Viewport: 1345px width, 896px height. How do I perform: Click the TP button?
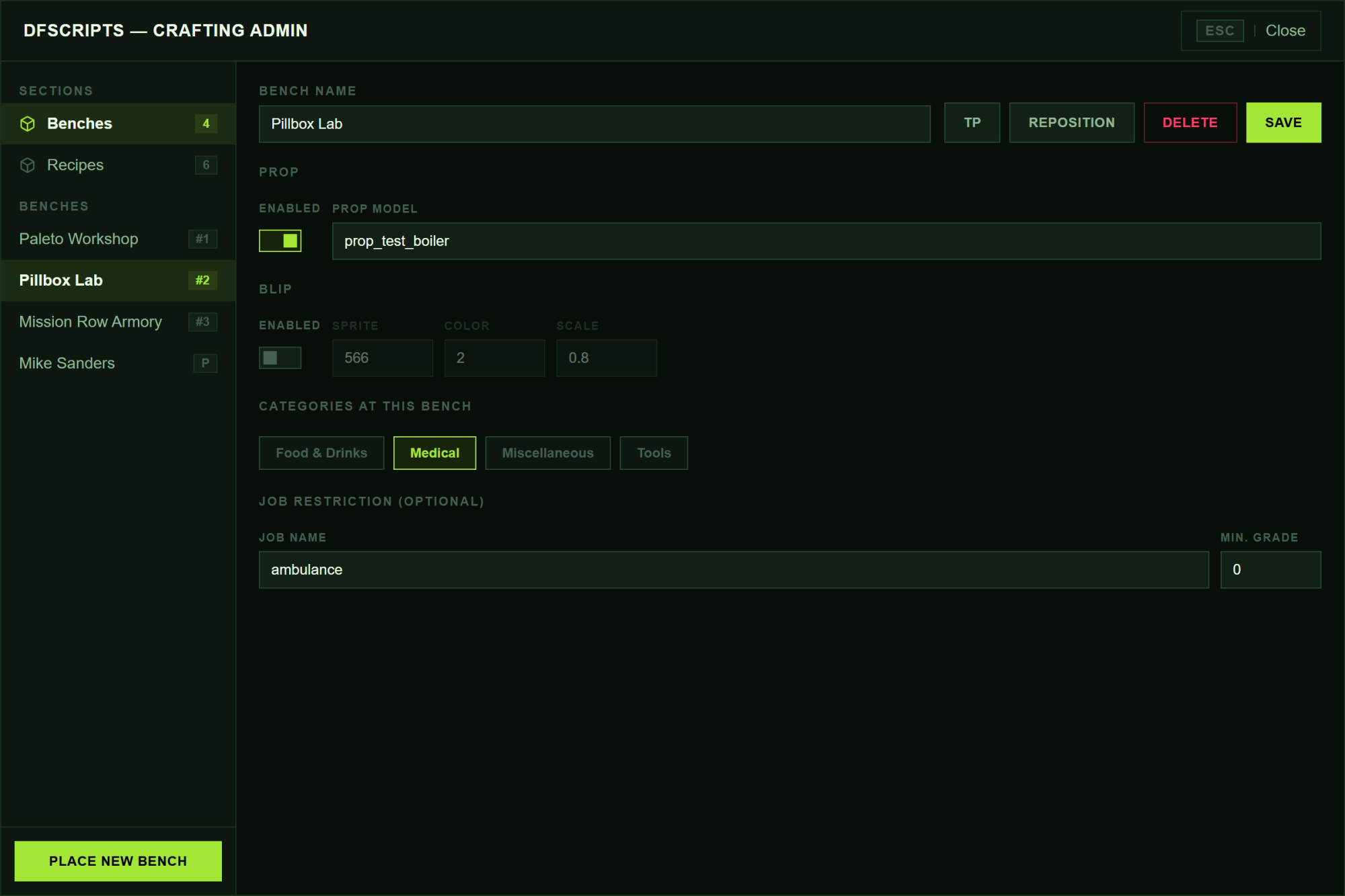pyautogui.click(x=972, y=122)
